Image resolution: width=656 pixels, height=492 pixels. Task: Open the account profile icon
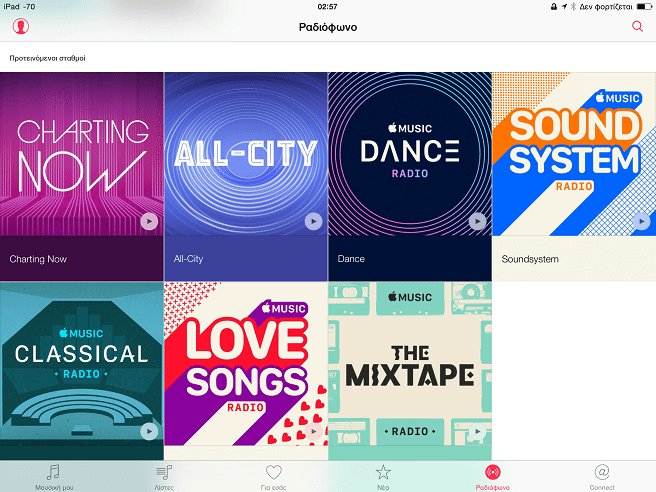click(x=20, y=26)
